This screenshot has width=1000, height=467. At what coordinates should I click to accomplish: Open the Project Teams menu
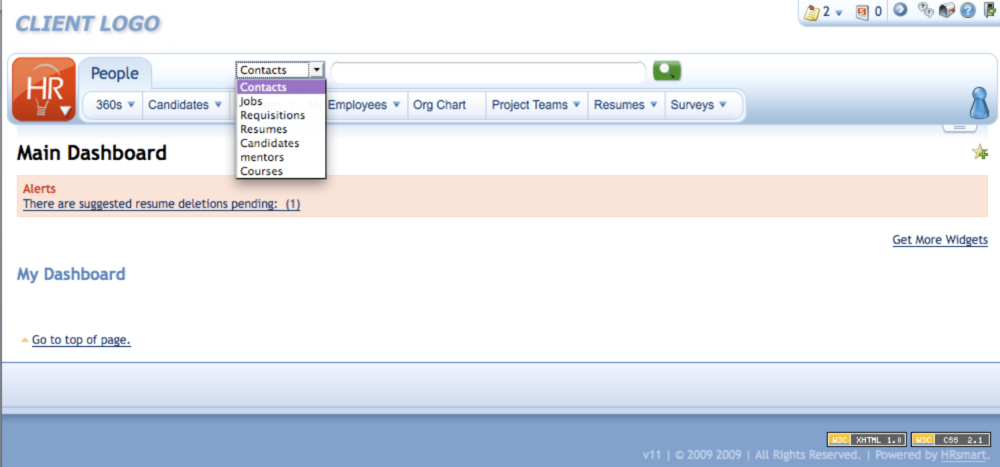pyautogui.click(x=536, y=105)
